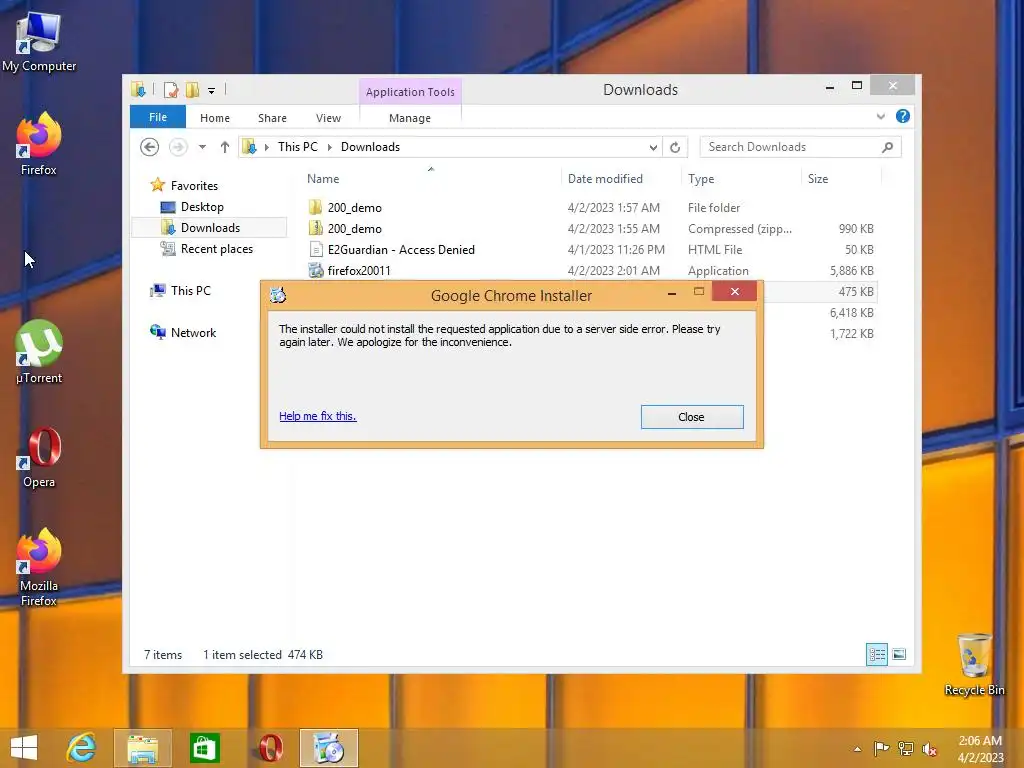Switch to Details view in status bar
The height and width of the screenshot is (768, 1024).
pos(876,654)
